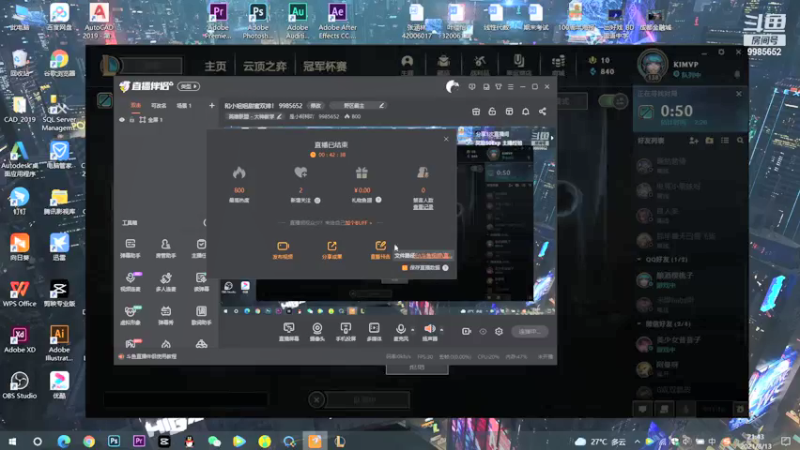Open the 多人连麦 tool
Viewport: 800px width, 450px height.
(x=165, y=282)
